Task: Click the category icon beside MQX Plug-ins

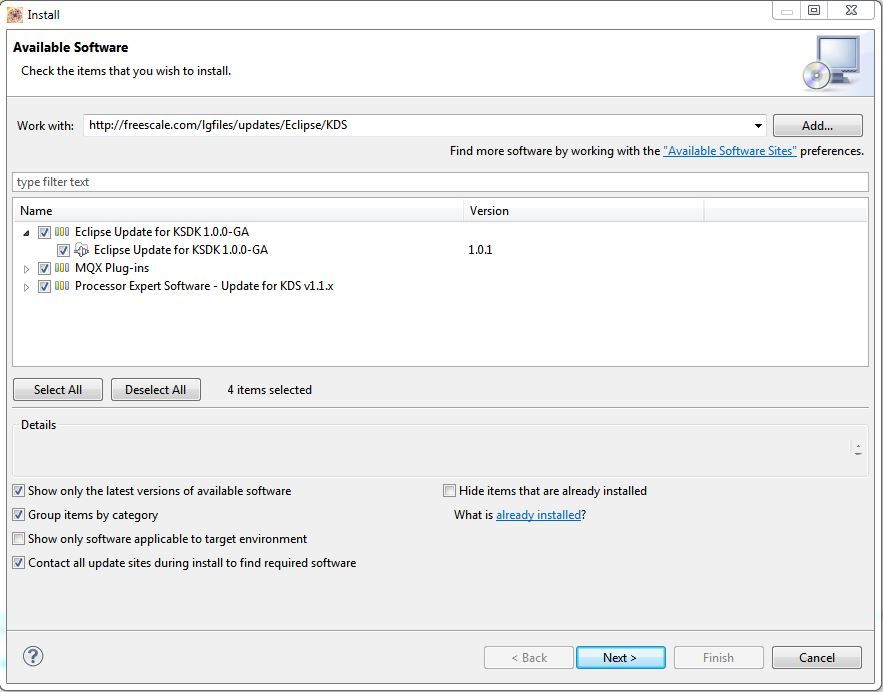Action: (x=62, y=268)
